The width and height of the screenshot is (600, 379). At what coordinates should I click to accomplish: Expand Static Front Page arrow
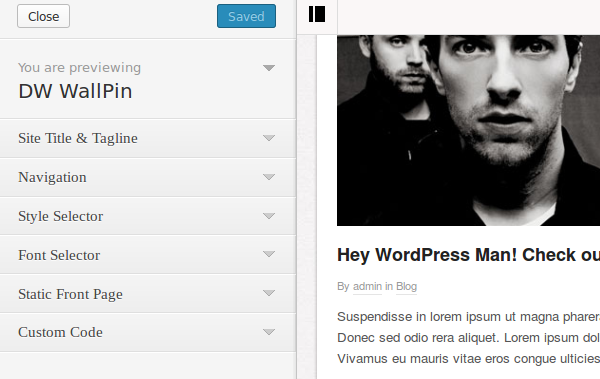point(269,293)
